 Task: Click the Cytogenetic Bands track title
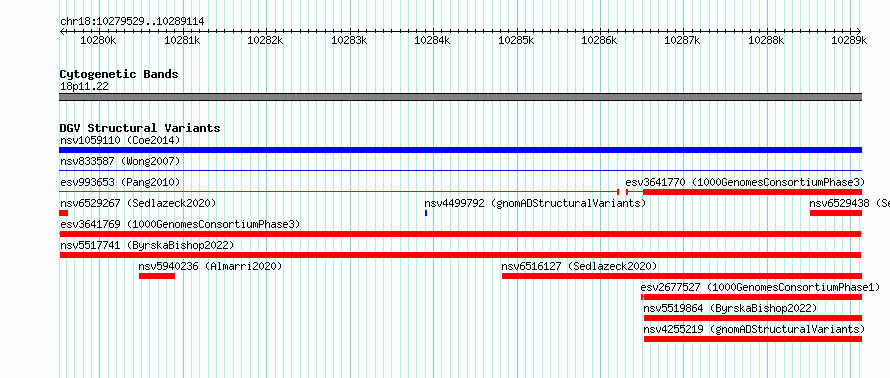click(x=119, y=74)
